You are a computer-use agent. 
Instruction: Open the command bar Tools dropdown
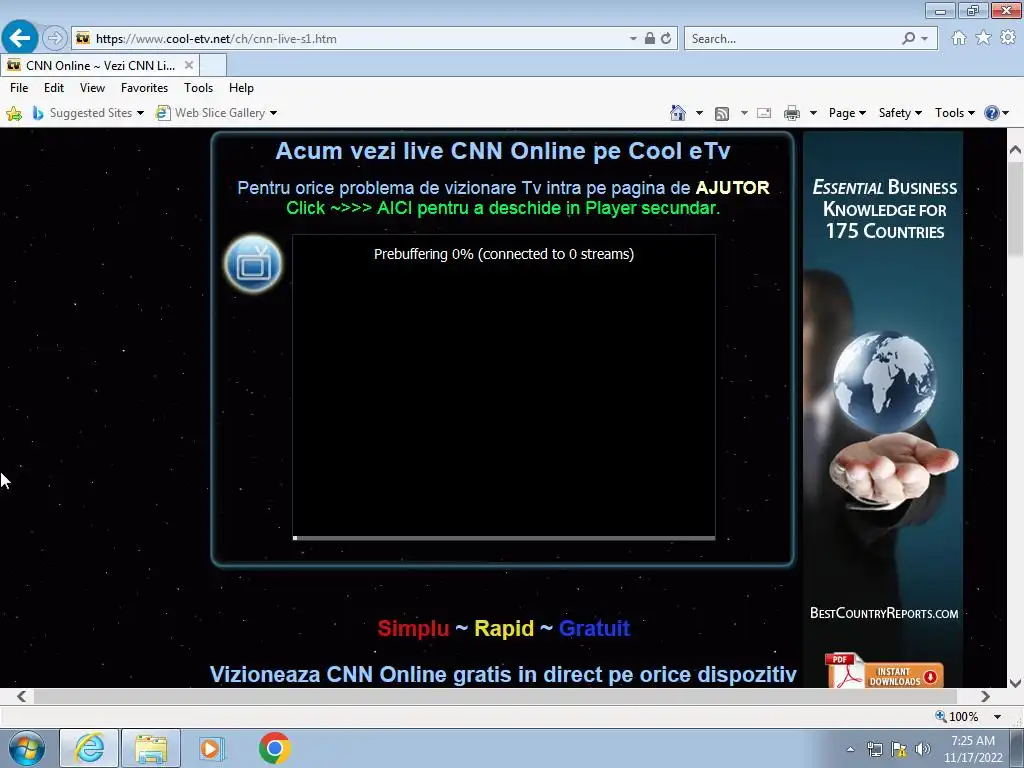(954, 113)
